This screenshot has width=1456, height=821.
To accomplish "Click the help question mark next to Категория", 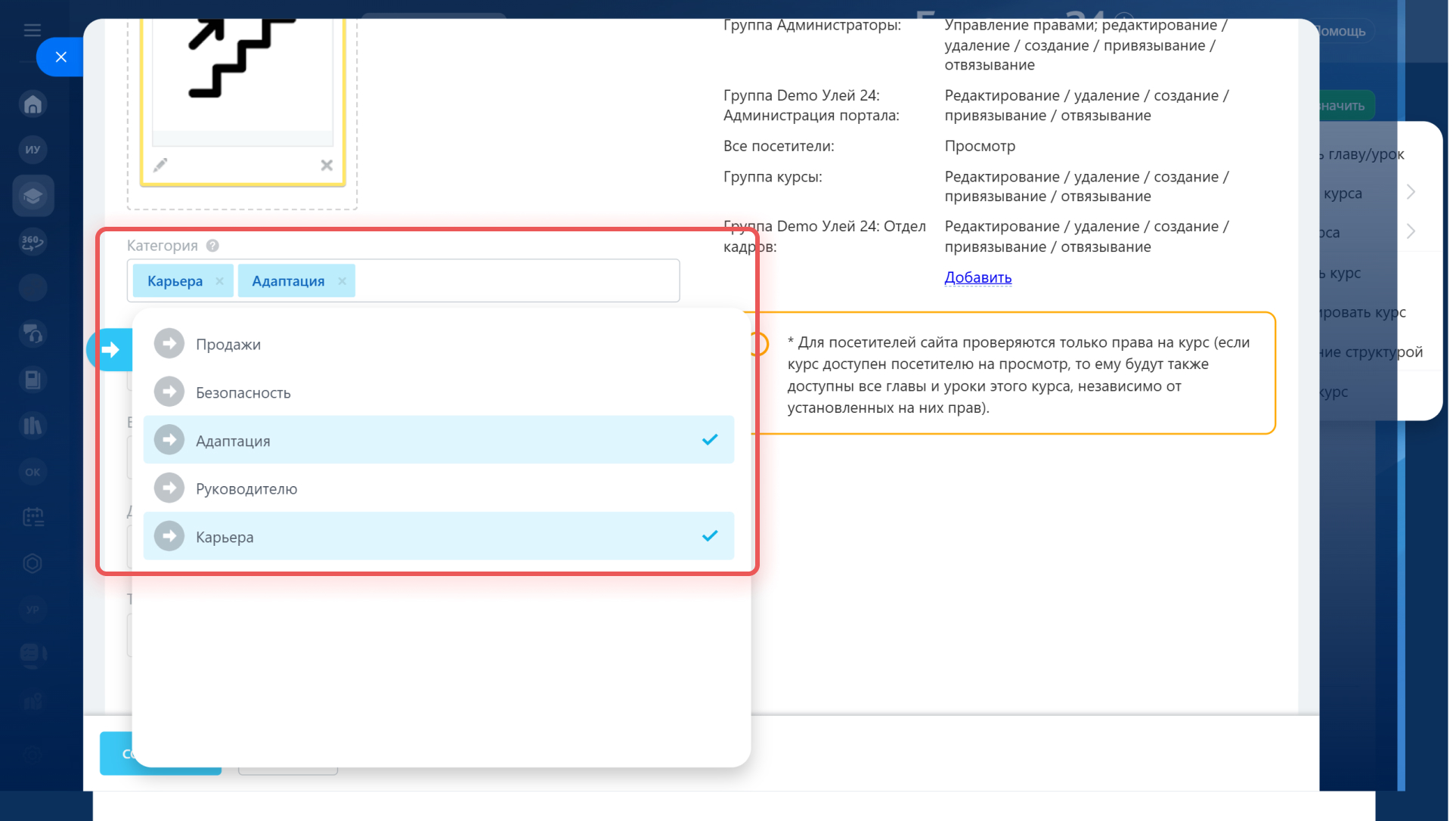I will coord(212,246).
